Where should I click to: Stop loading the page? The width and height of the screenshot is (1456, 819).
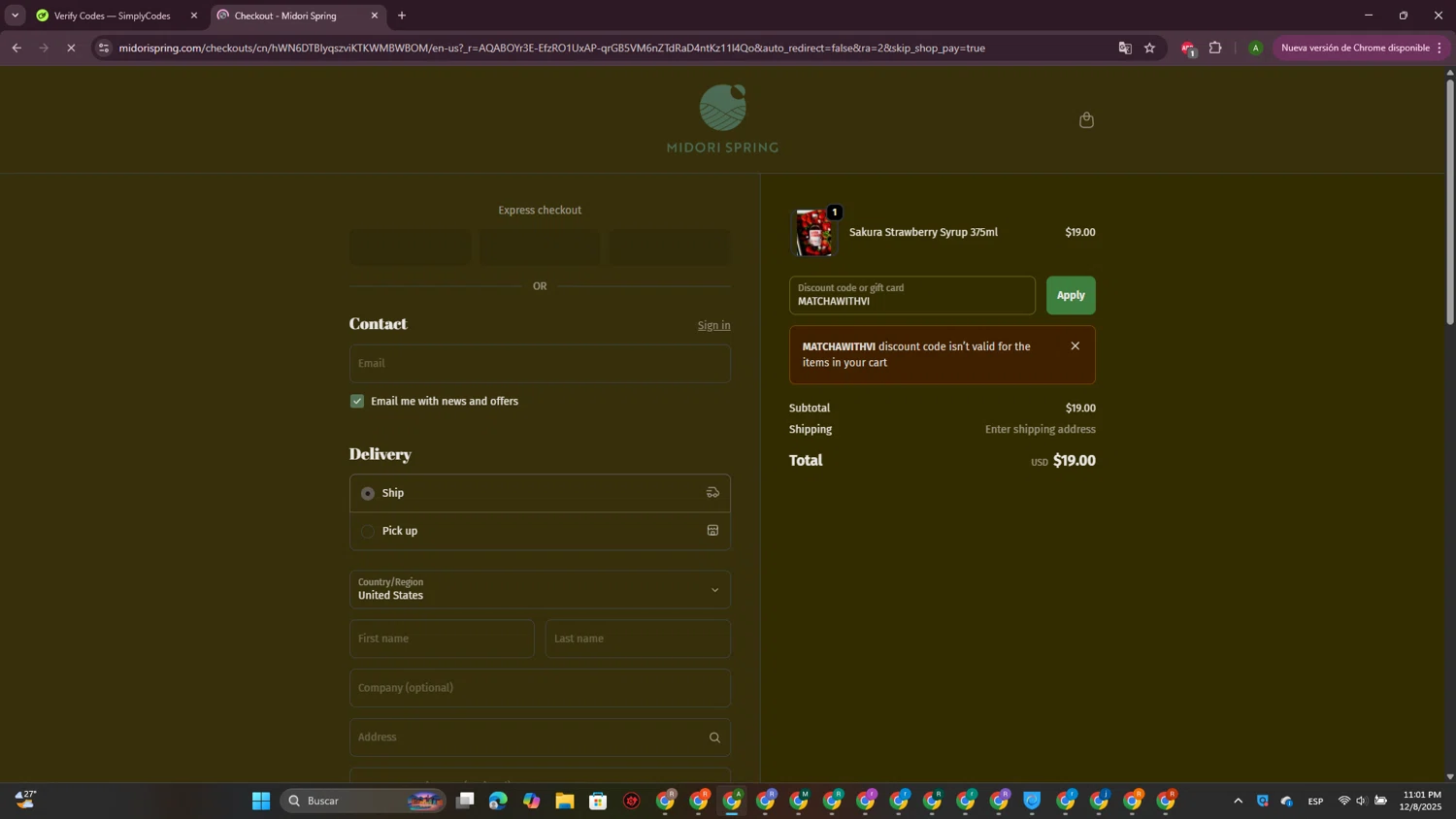point(71,48)
